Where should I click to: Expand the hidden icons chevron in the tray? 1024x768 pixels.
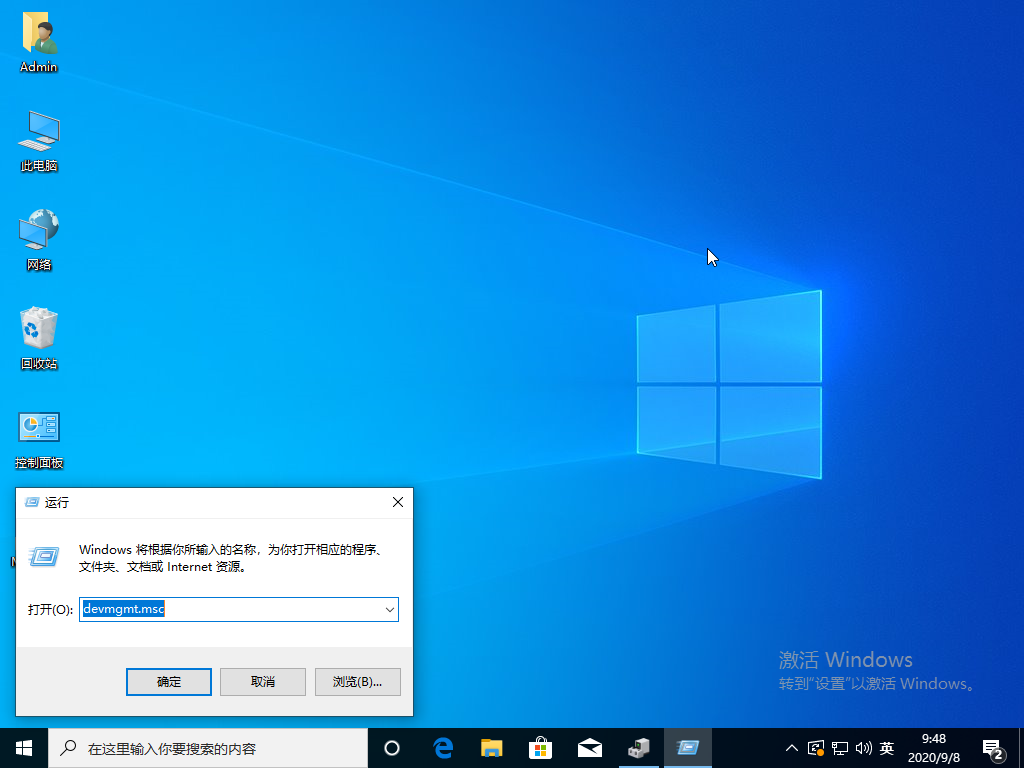point(791,747)
